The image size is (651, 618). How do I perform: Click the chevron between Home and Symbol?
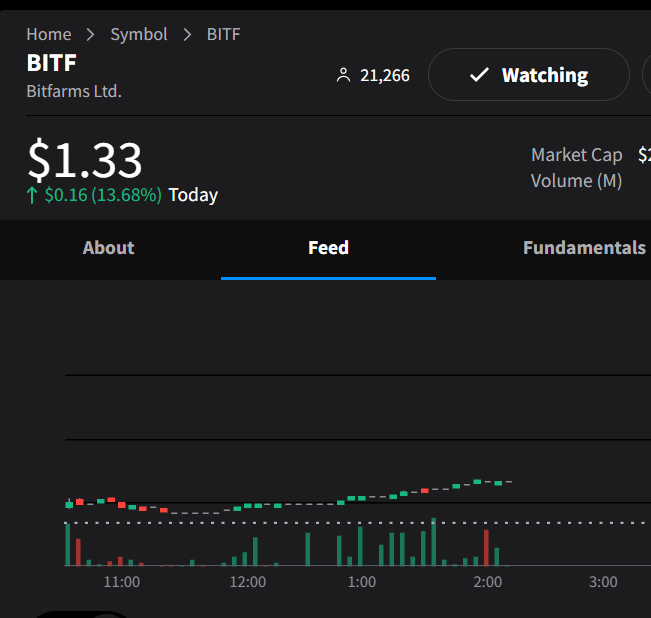[x=91, y=35]
